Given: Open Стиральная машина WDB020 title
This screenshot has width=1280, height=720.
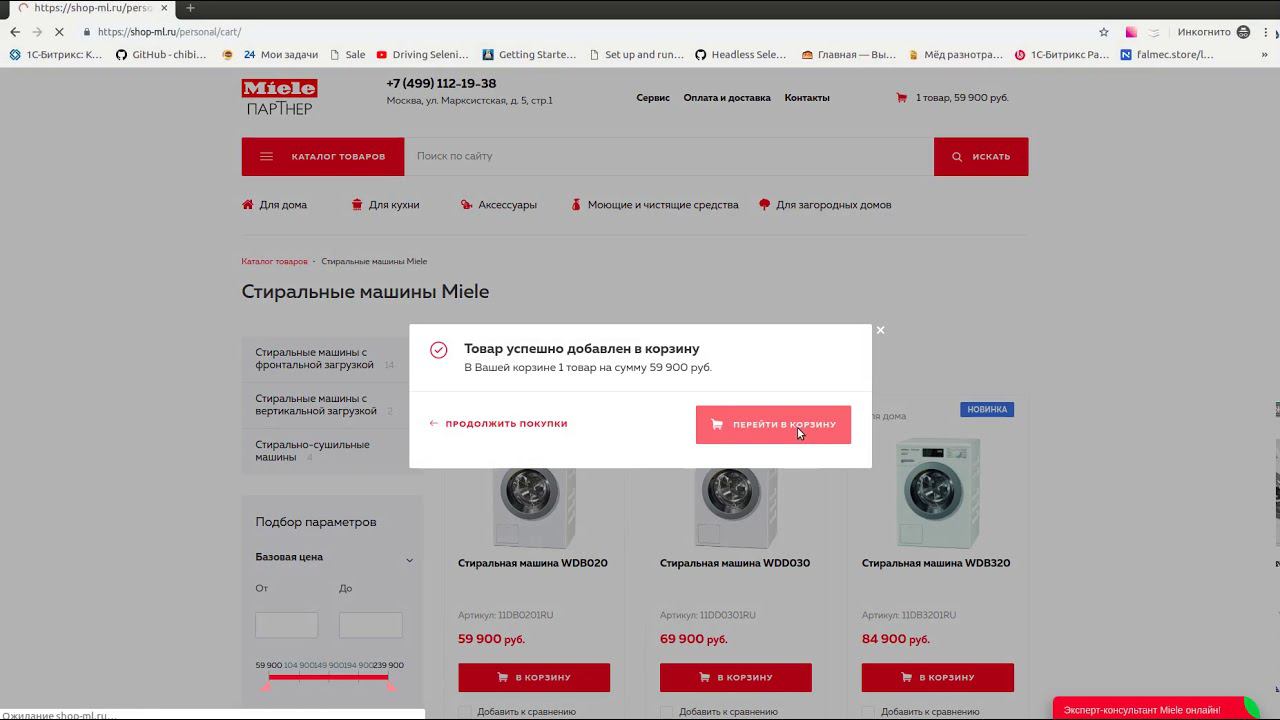Looking at the screenshot, I should (533, 563).
